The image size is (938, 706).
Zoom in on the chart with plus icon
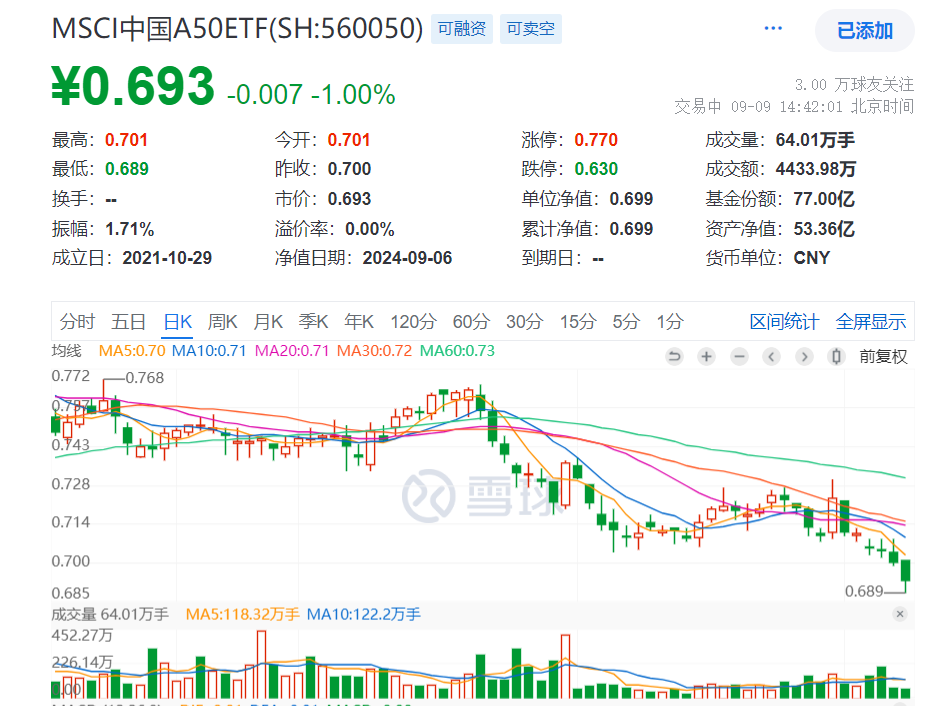coord(706,356)
